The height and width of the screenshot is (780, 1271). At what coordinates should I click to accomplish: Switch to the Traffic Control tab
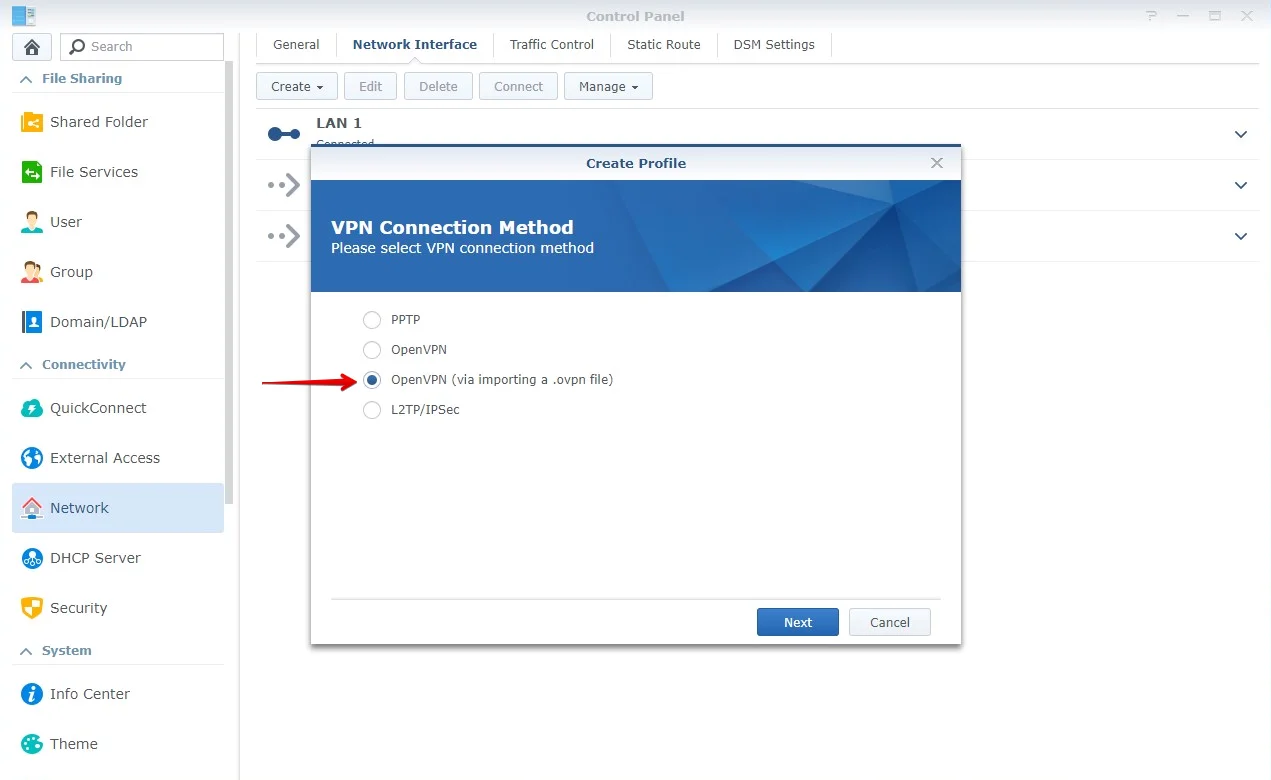pos(551,45)
